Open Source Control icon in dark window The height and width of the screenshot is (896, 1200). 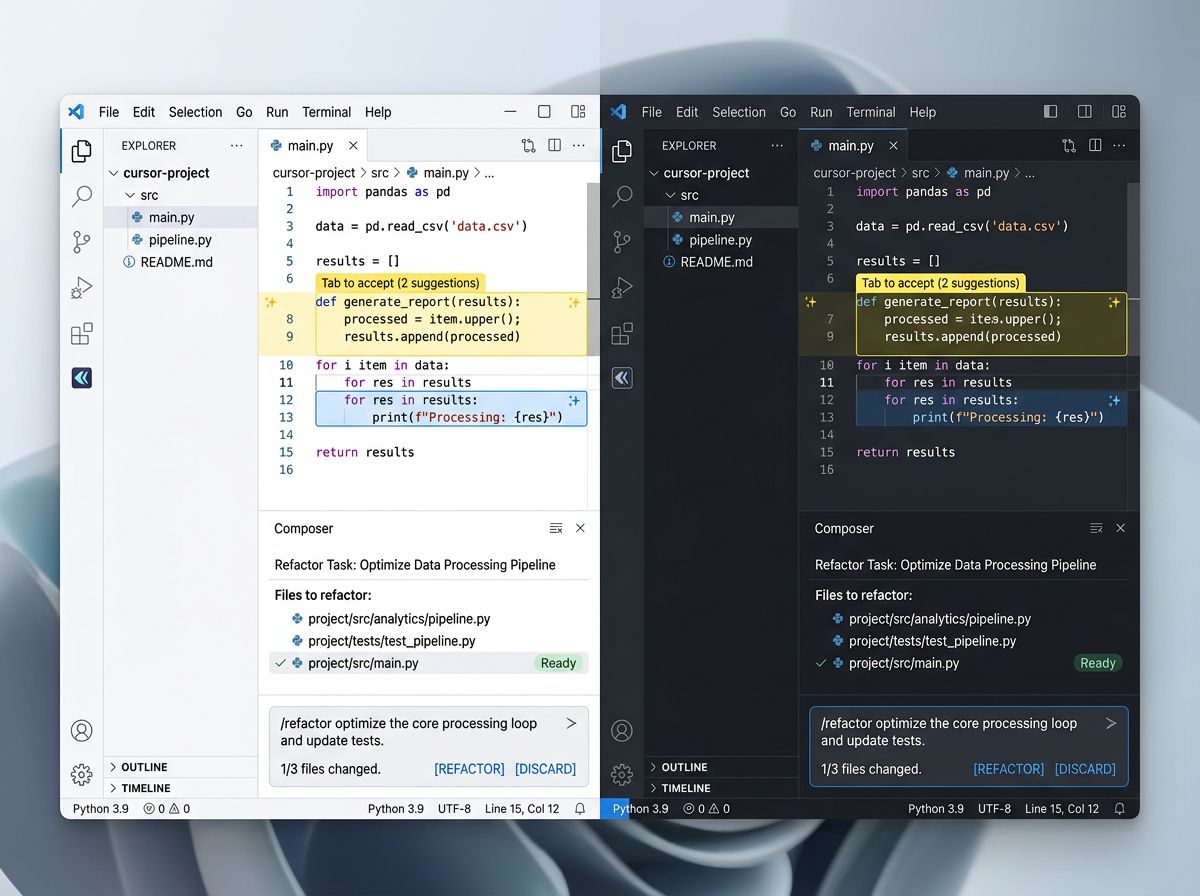(x=622, y=242)
